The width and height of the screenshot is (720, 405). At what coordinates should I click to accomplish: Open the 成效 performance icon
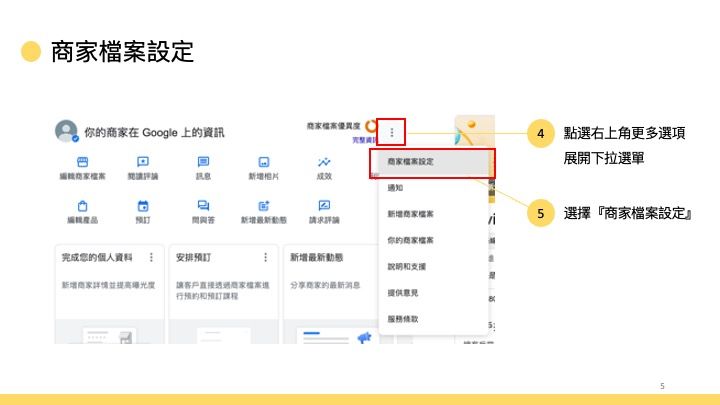click(x=324, y=162)
